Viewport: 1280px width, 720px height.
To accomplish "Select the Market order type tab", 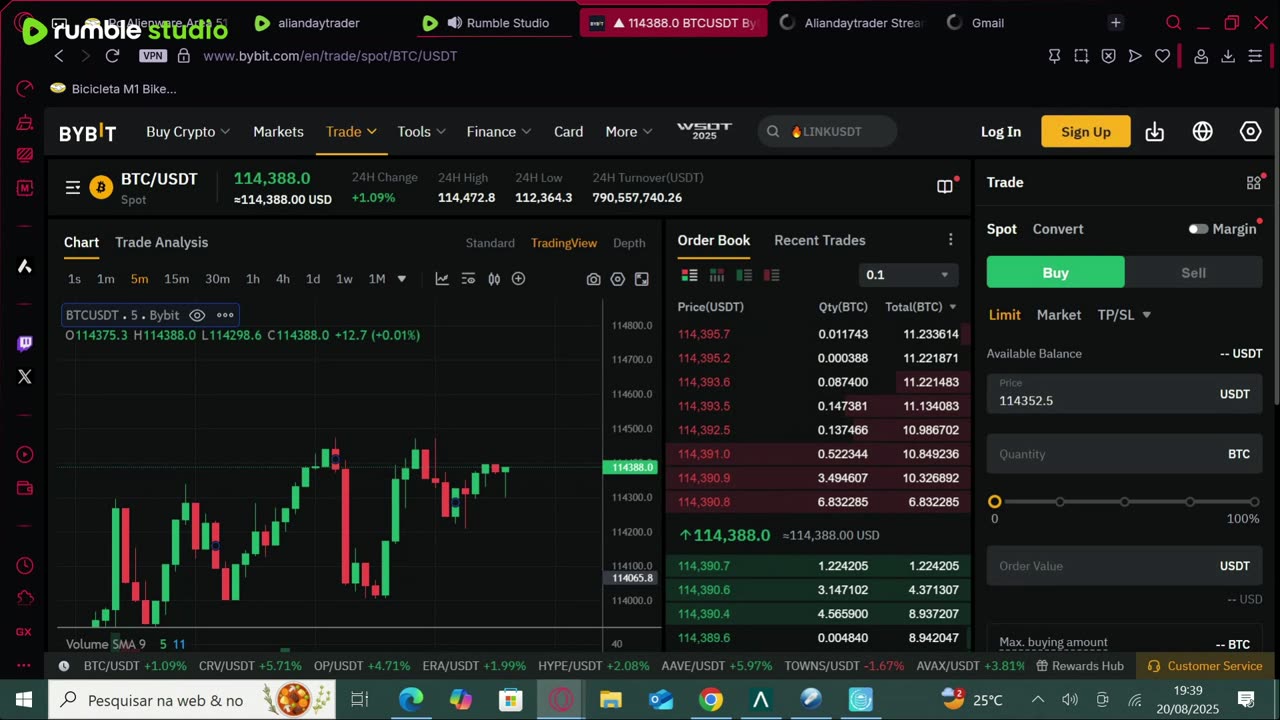I will (1059, 315).
